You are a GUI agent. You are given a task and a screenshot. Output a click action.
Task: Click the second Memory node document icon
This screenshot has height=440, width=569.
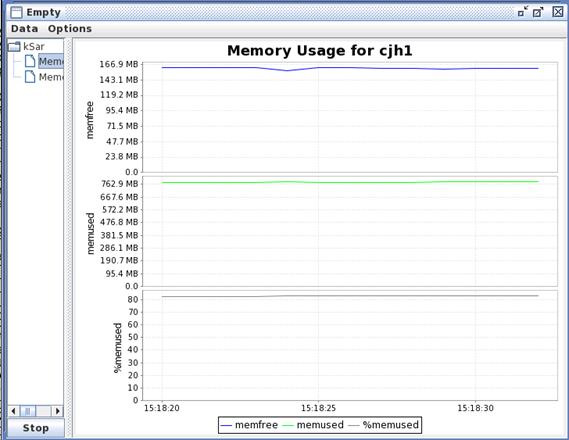tap(30, 77)
